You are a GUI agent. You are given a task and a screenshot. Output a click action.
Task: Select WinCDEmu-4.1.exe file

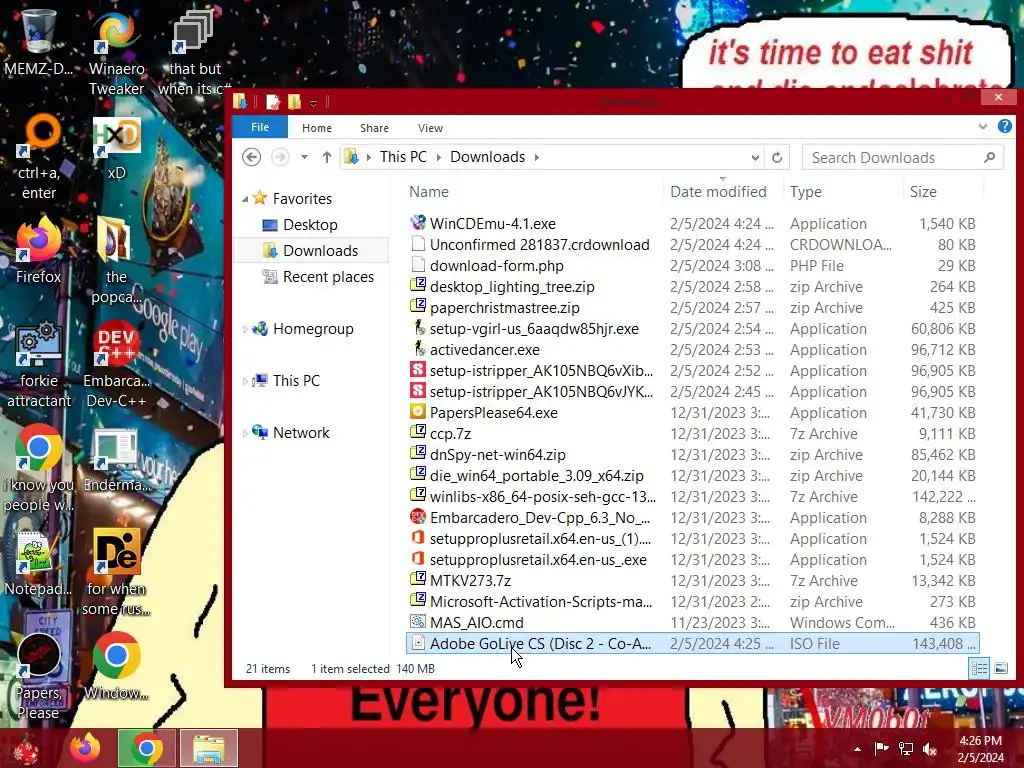692,223
